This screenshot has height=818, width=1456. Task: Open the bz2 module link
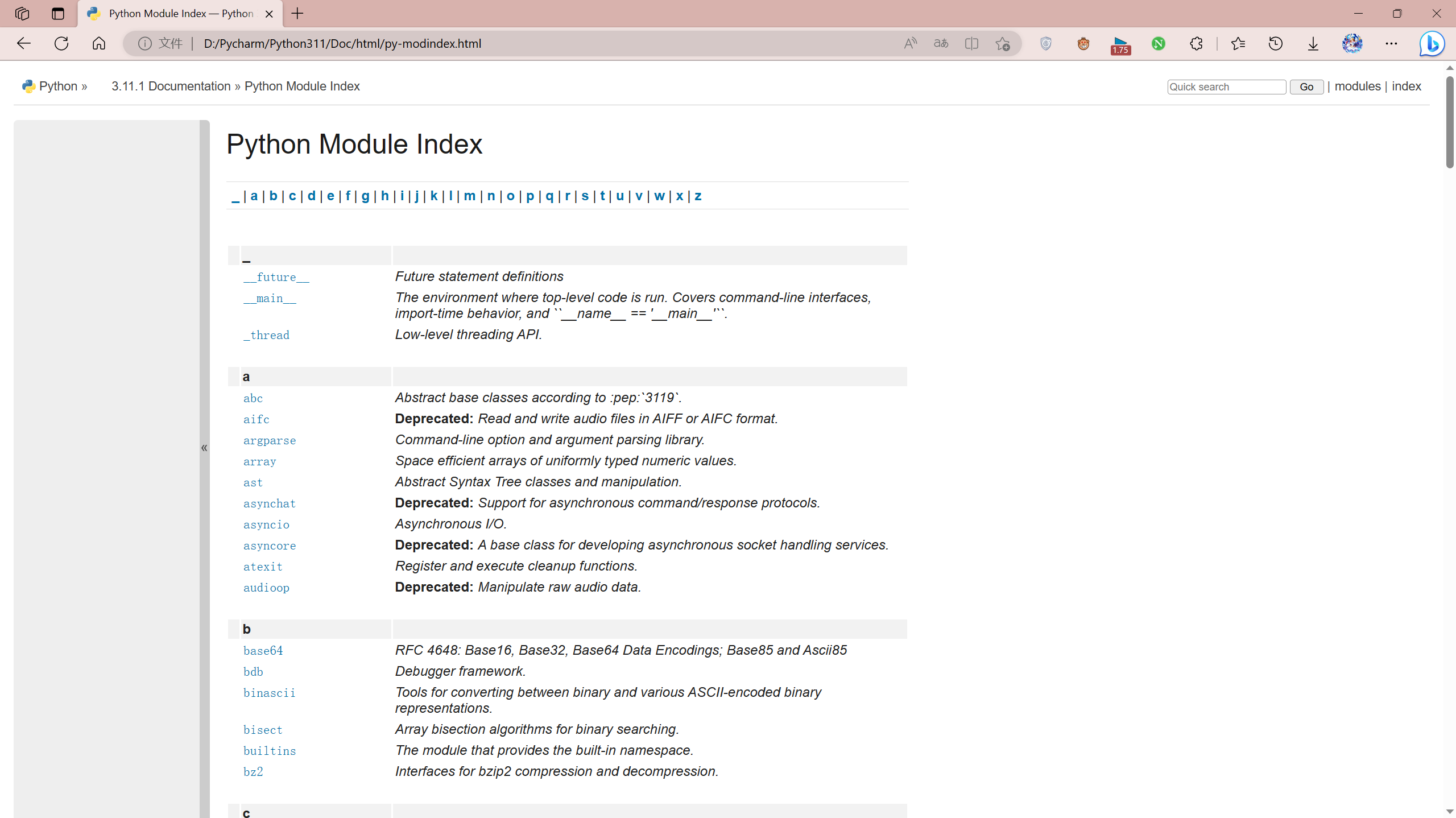click(x=253, y=772)
